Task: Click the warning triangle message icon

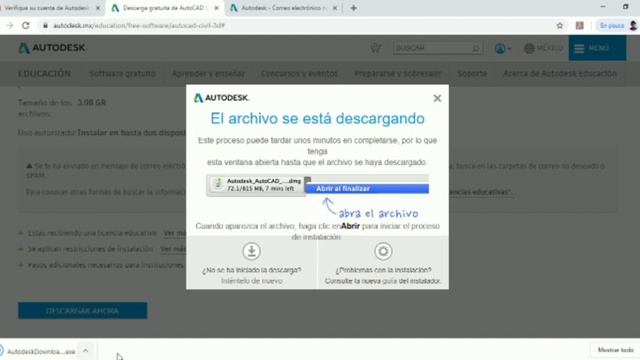Action: tap(29, 166)
